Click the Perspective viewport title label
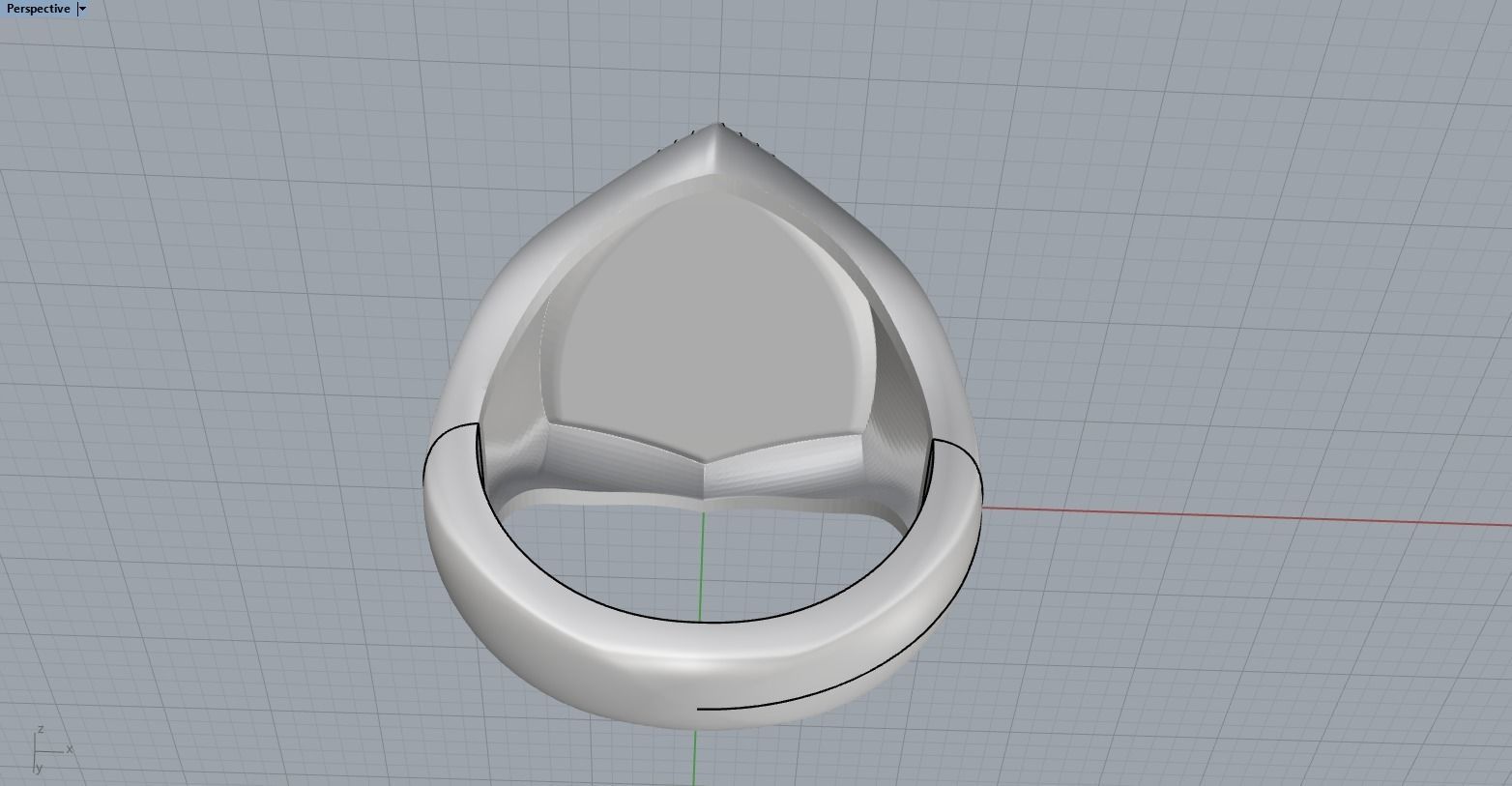This screenshot has height=786, width=1512. pos(39,9)
